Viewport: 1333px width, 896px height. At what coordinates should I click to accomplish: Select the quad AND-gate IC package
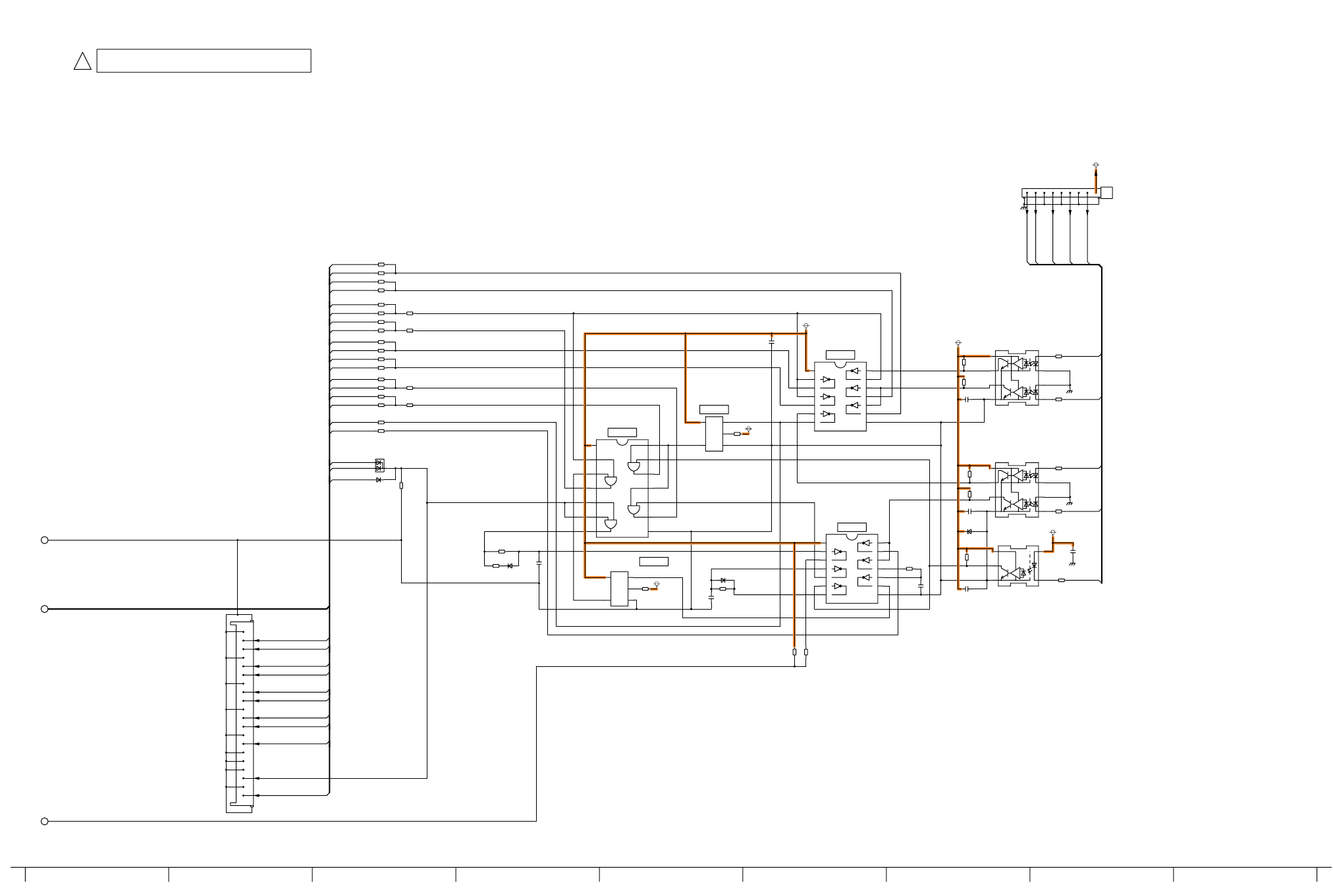tap(622, 488)
